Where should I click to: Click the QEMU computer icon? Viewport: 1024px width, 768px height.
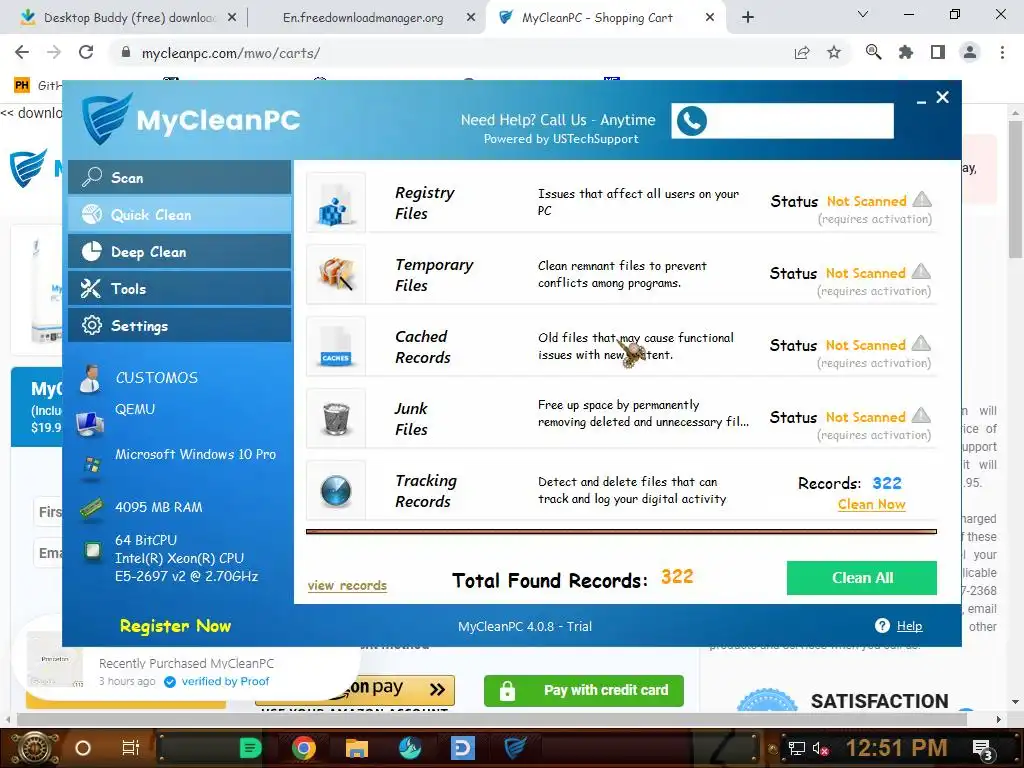pyautogui.click(x=89, y=423)
